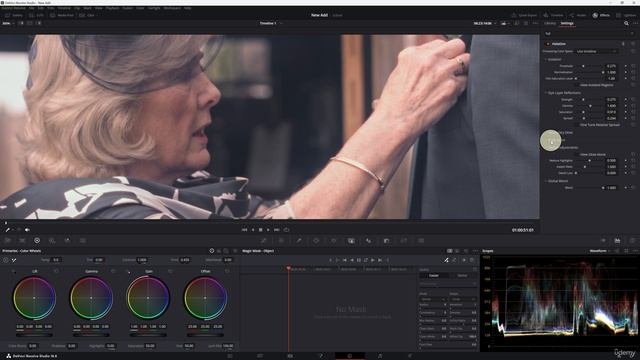The height and width of the screenshot is (360, 640).
Task: Toggle loop playback in viewer
Action: pyautogui.click(x=286, y=230)
